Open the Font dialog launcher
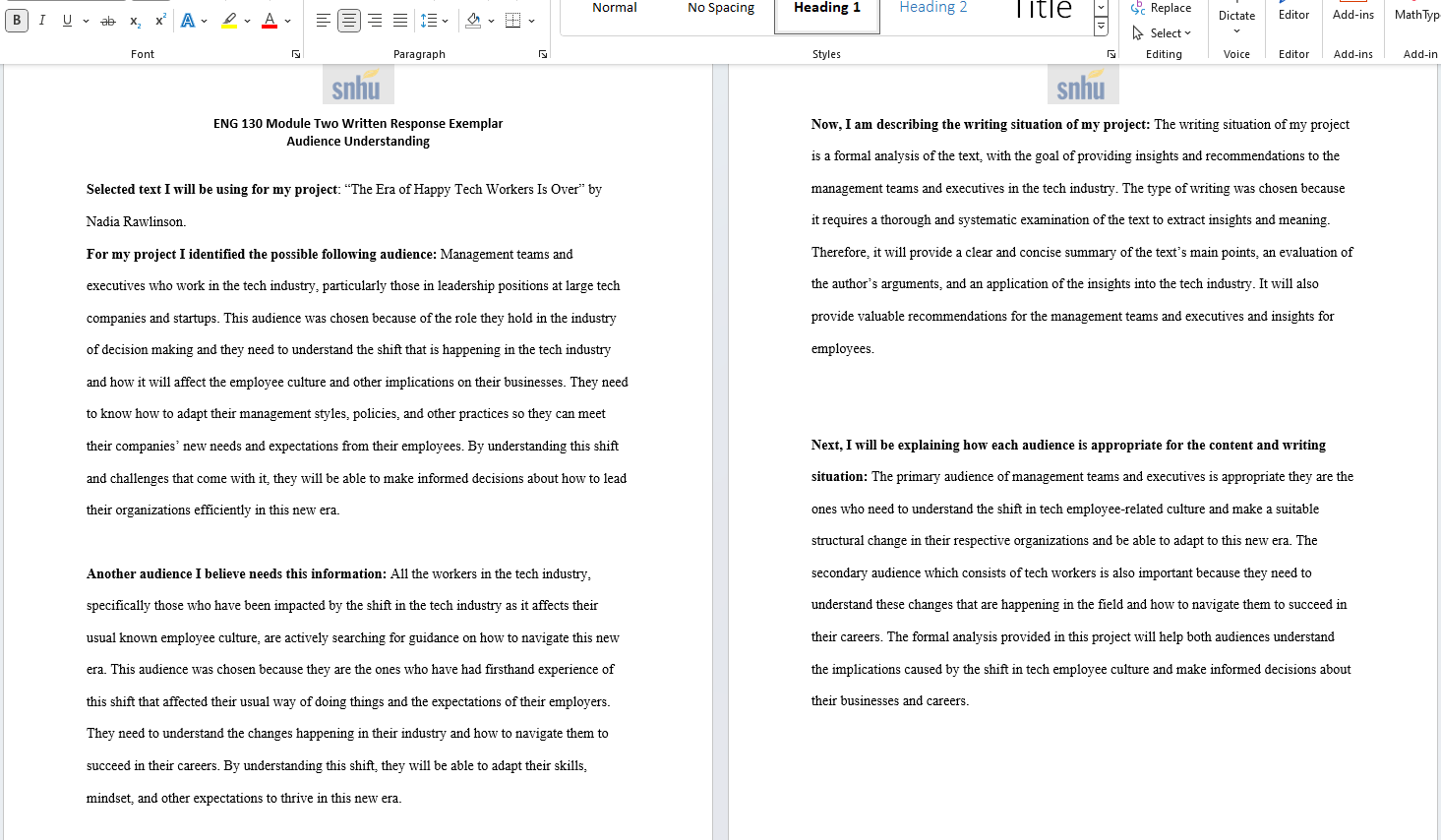This screenshot has width=1441, height=840. tap(296, 54)
